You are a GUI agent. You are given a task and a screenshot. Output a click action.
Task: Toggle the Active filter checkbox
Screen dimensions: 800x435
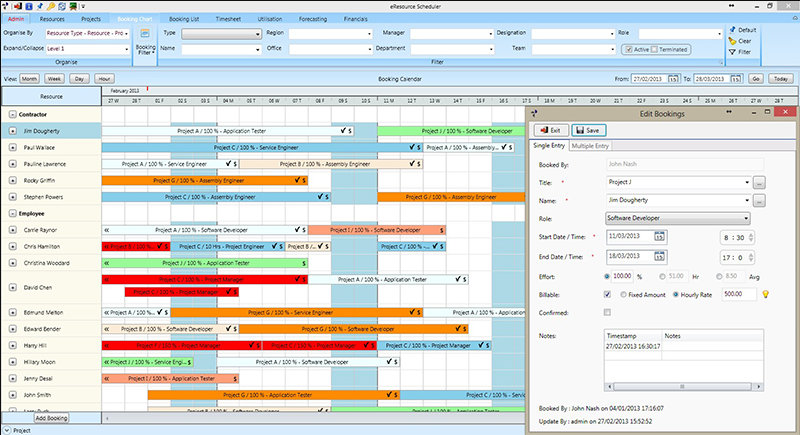[x=631, y=48]
